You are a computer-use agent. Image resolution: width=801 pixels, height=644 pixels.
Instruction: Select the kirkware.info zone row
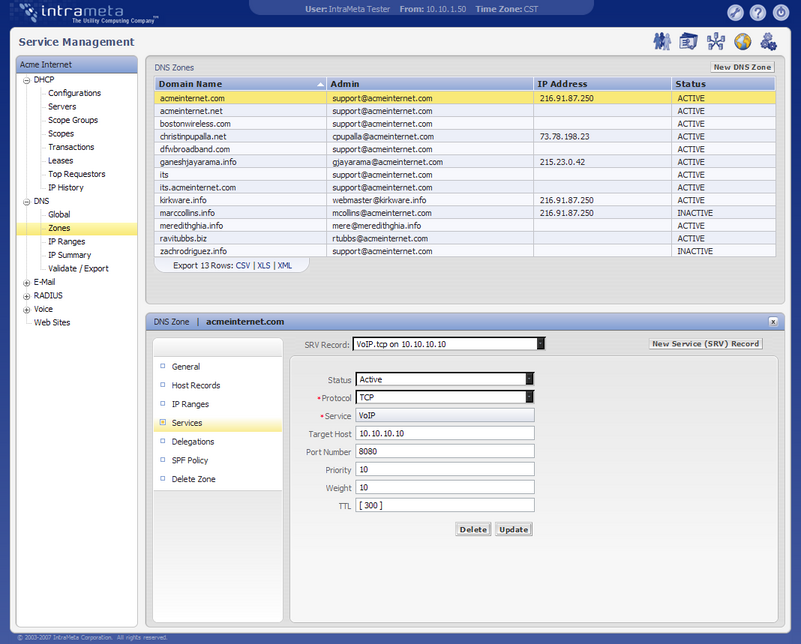(x=465, y=200)
